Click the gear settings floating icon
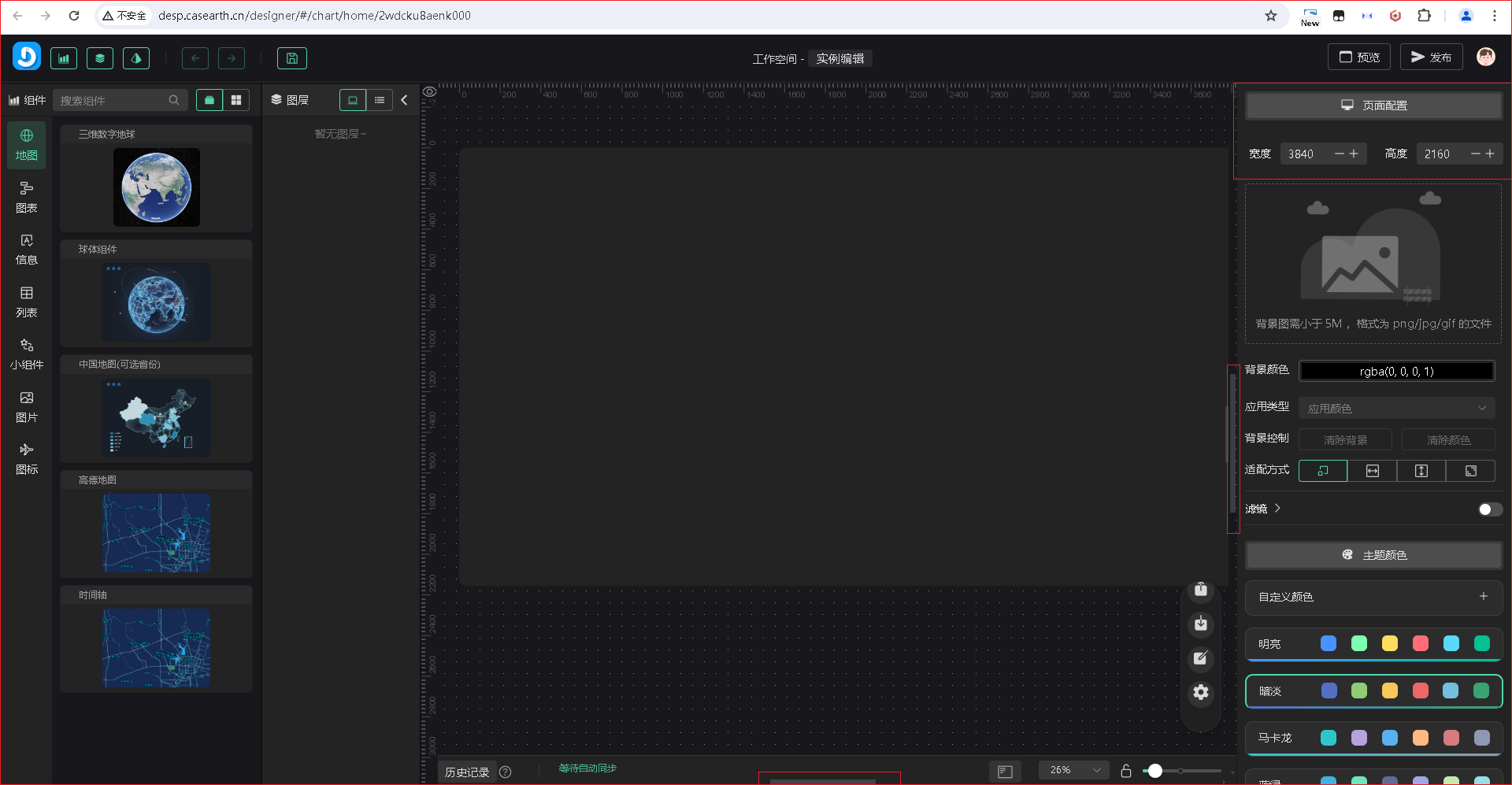 coord(1200,692)
